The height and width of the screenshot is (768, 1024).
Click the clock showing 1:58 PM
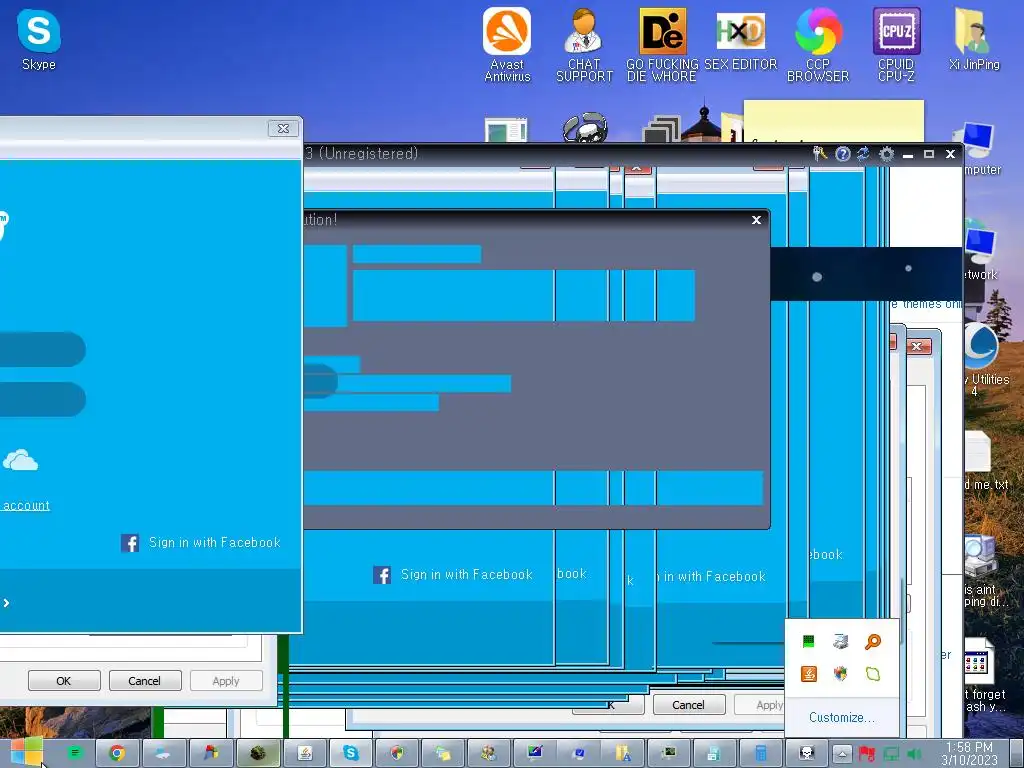(x=969, y=753)
